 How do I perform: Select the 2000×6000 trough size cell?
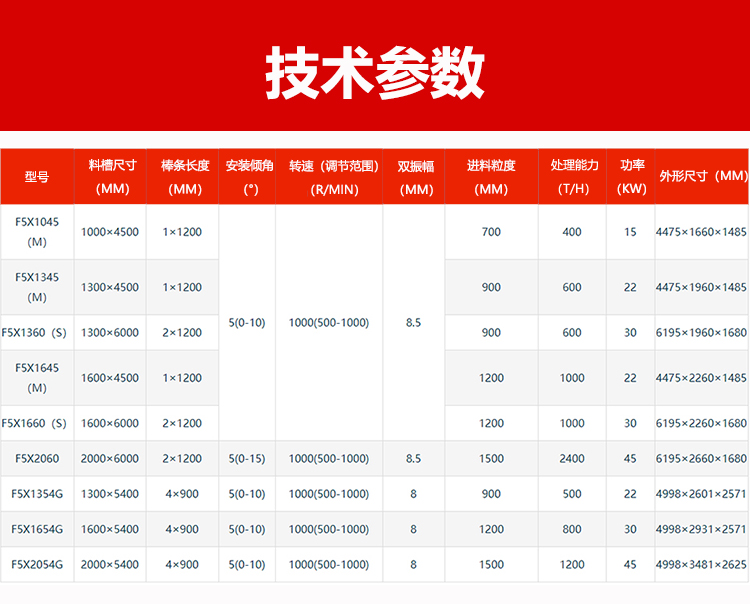pos(110,459)
